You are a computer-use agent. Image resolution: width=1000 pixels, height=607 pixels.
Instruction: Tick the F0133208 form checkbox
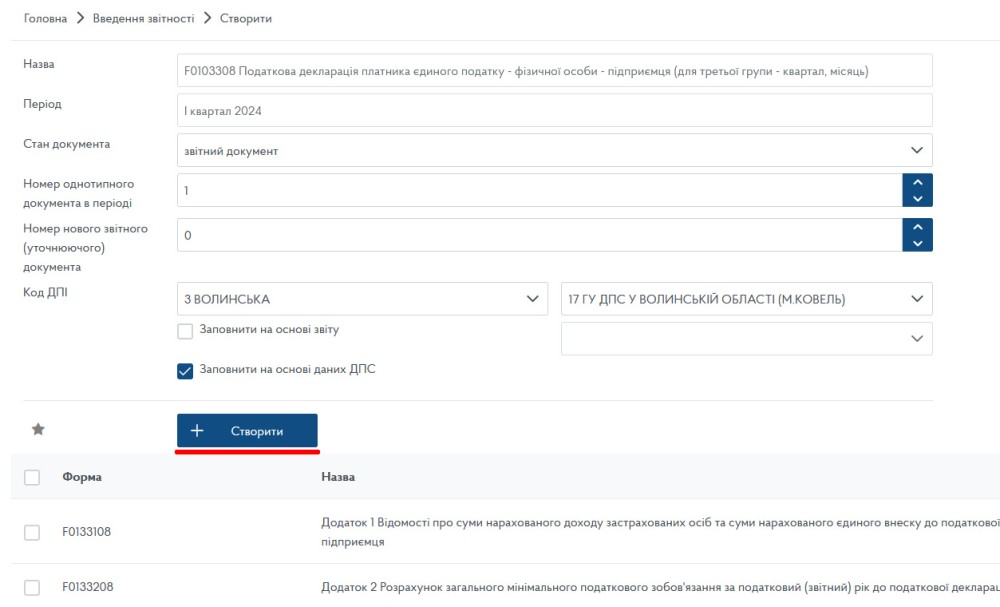32,587
